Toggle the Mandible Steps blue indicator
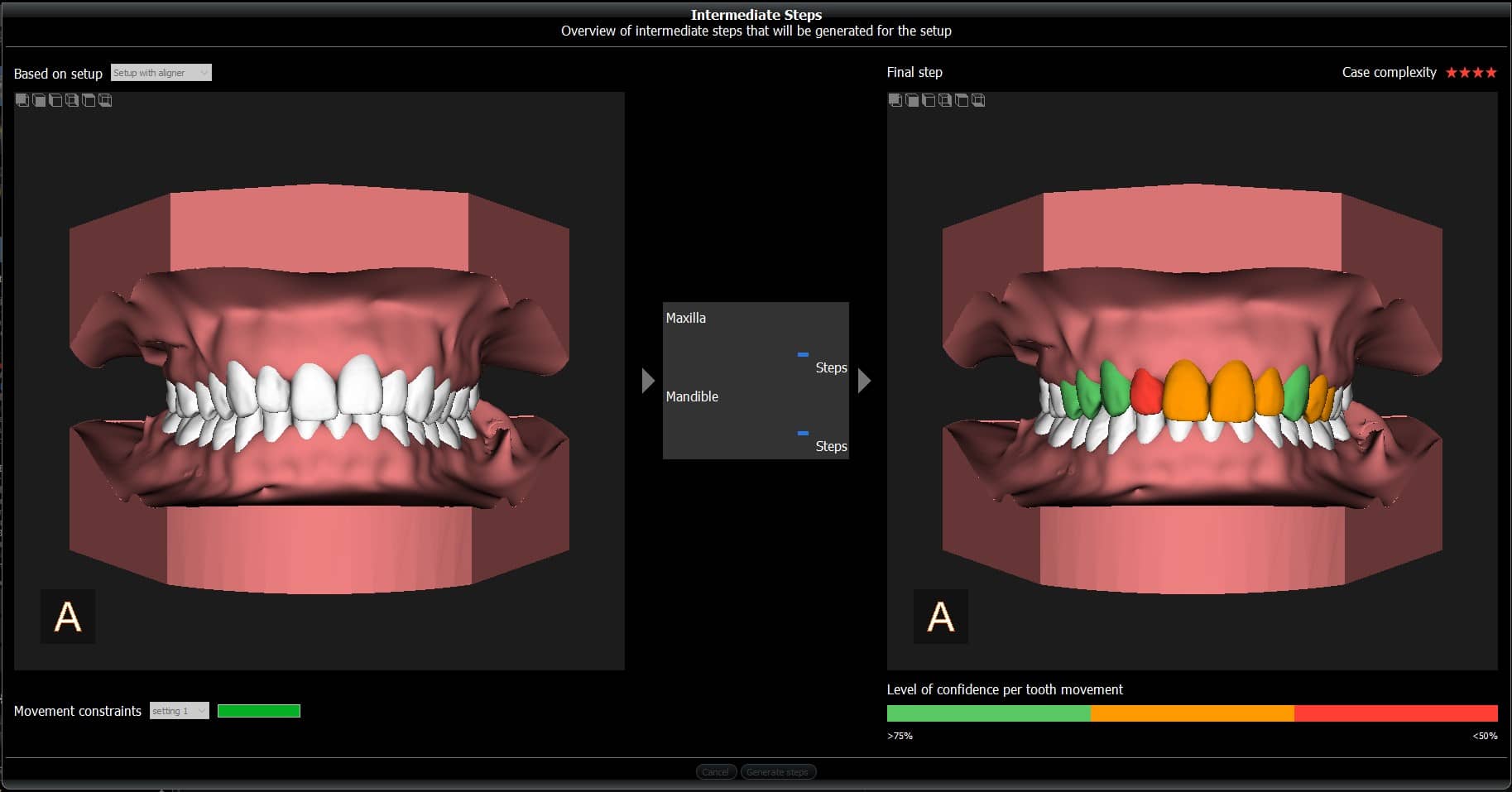This screenshot has height=792, width=1512. point(801,433)
